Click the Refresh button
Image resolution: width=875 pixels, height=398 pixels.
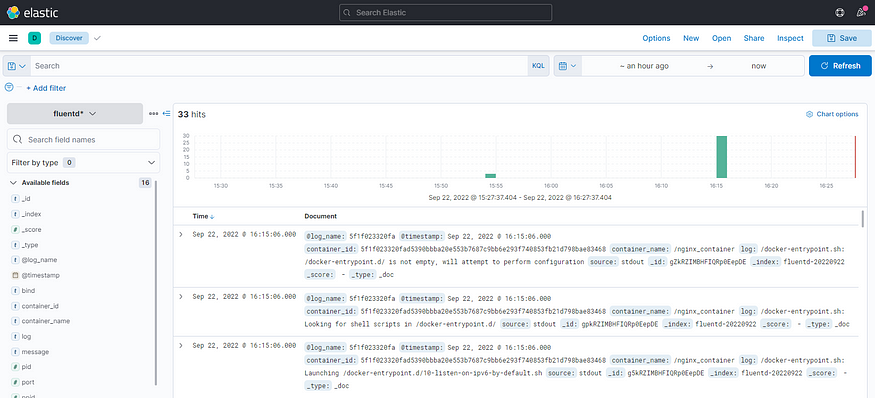(840, 66)
